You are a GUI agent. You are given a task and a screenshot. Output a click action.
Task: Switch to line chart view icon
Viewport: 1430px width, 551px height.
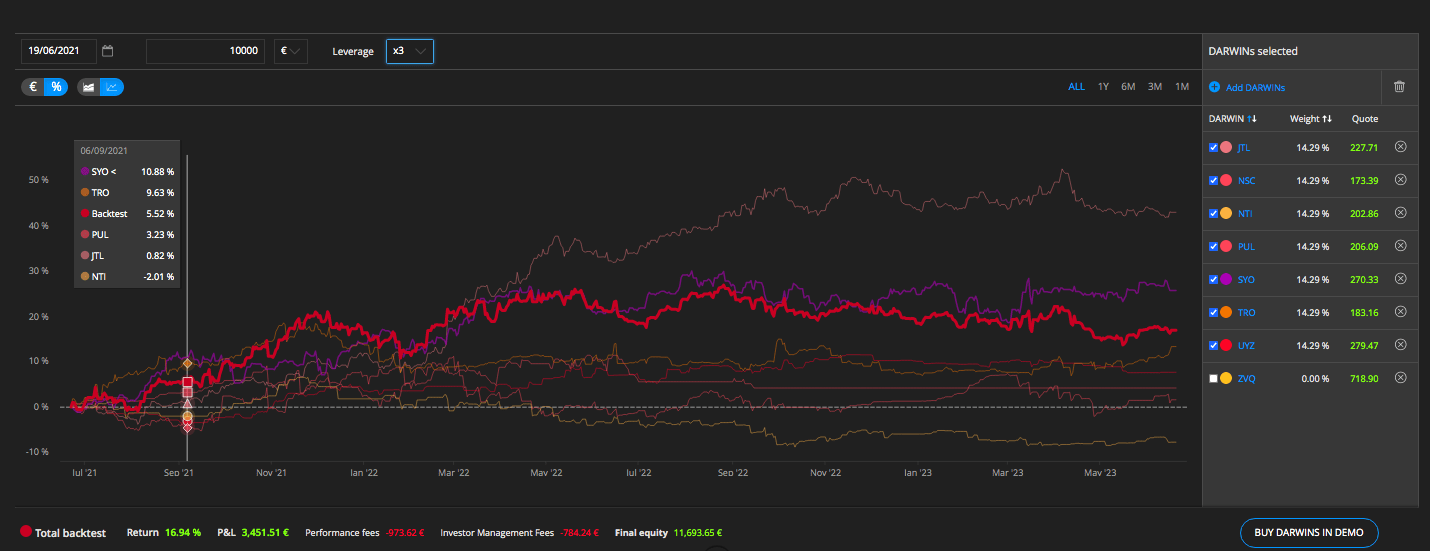point(112,87)
